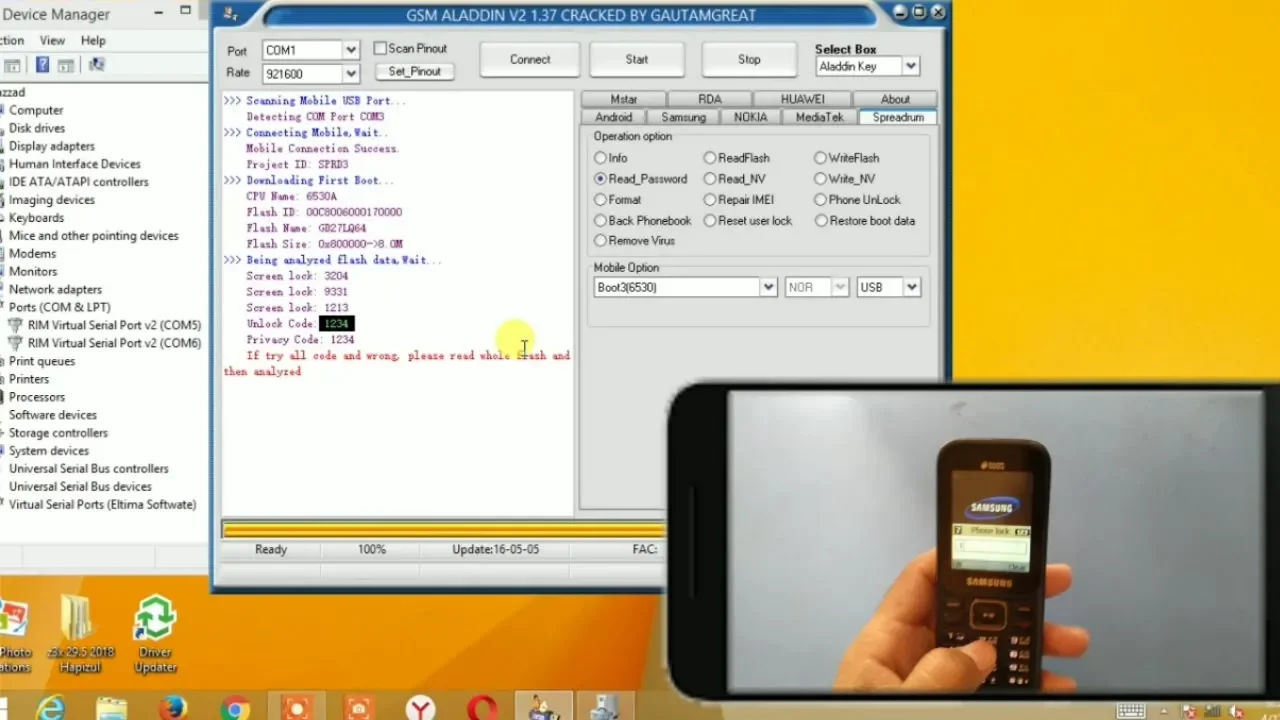Click the COM5 serial port device icon
The image size is (1280, 720).
[x=15, y=325]
